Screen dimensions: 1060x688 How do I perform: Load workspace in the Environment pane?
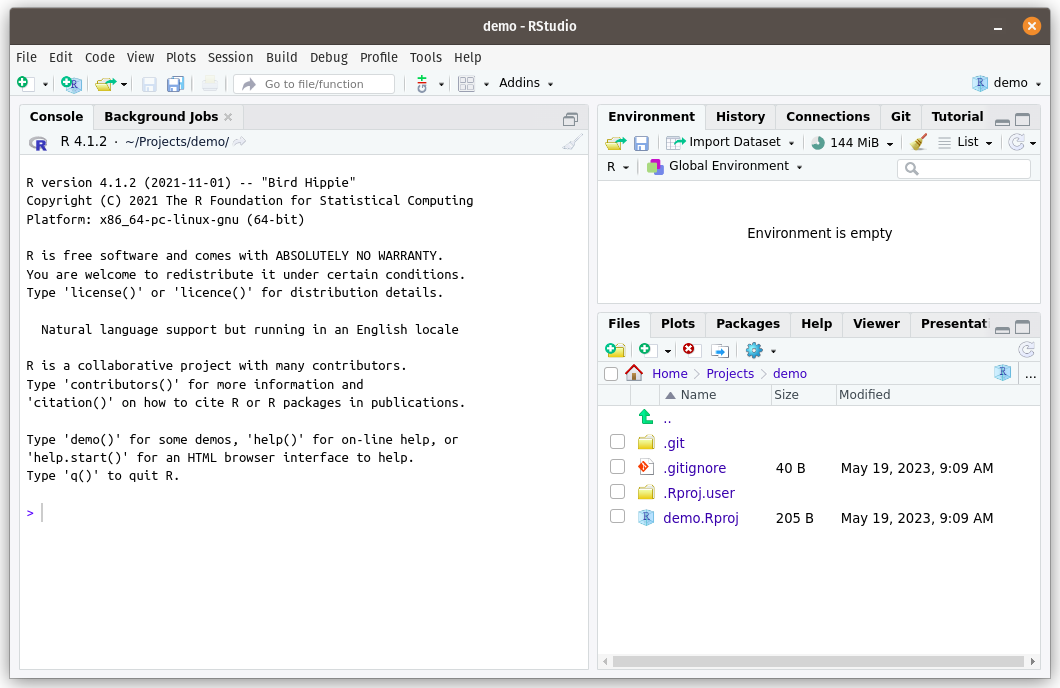615,143
